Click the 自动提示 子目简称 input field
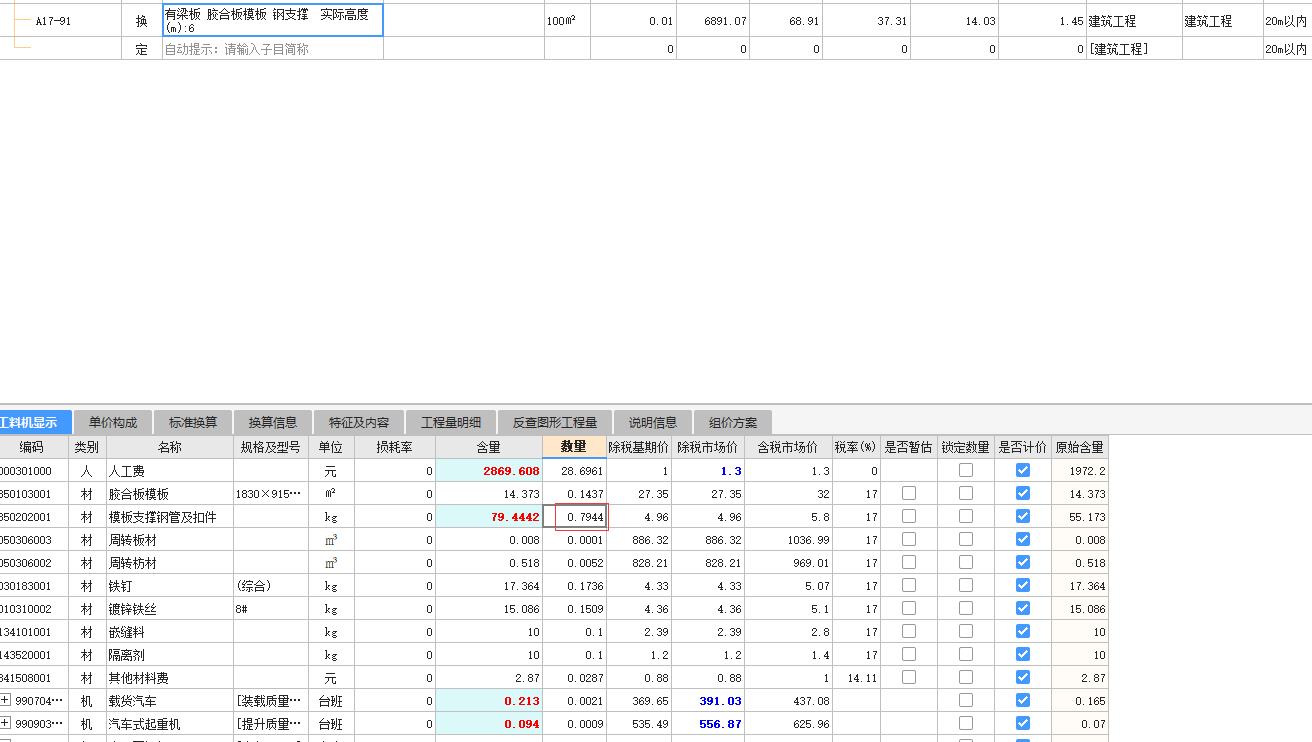1312x742 pixels. point(273,48)
